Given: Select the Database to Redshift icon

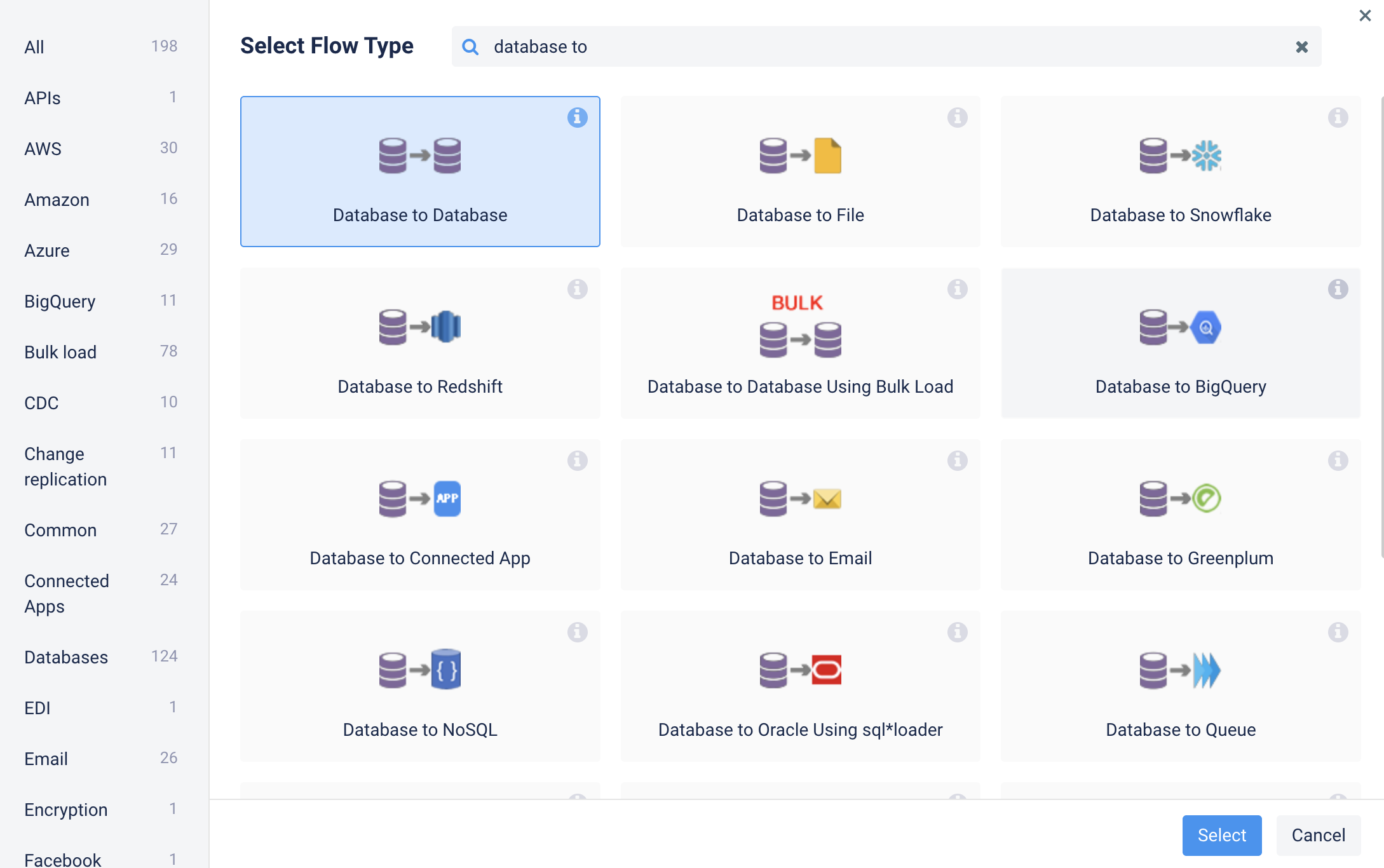Looking at the screenshot, I should coord(420,327).
